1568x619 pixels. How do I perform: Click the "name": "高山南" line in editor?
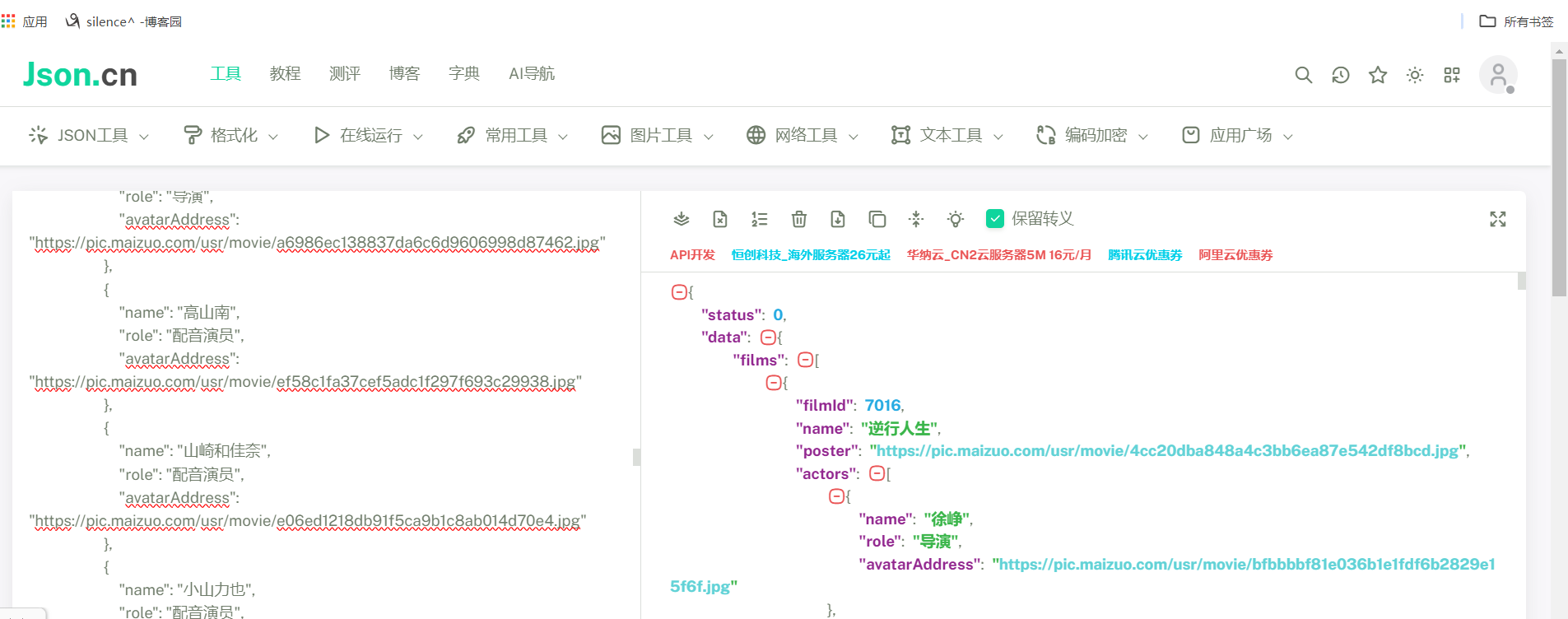pos(179,313)
